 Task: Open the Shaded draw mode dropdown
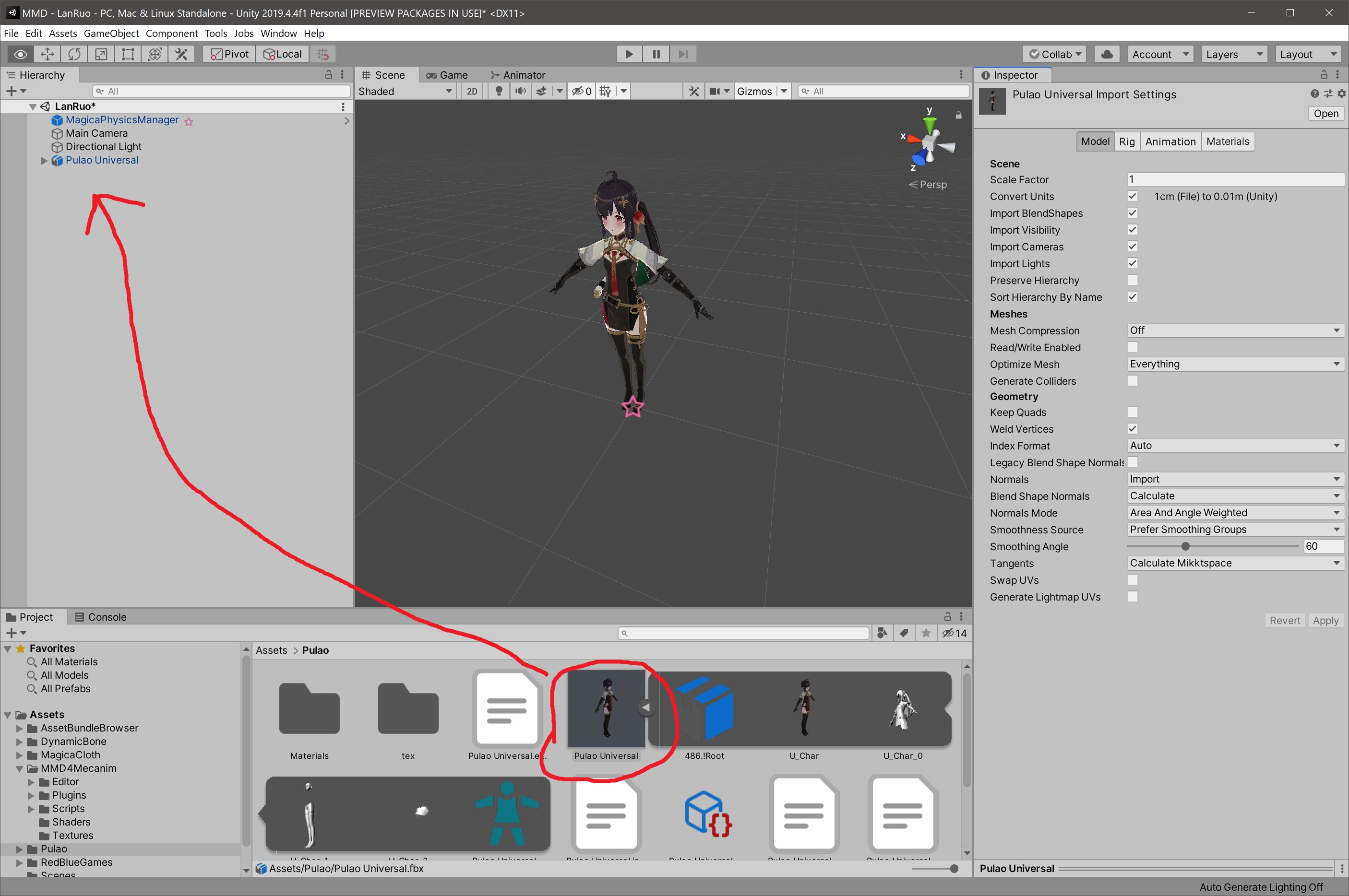coord(405,92)
